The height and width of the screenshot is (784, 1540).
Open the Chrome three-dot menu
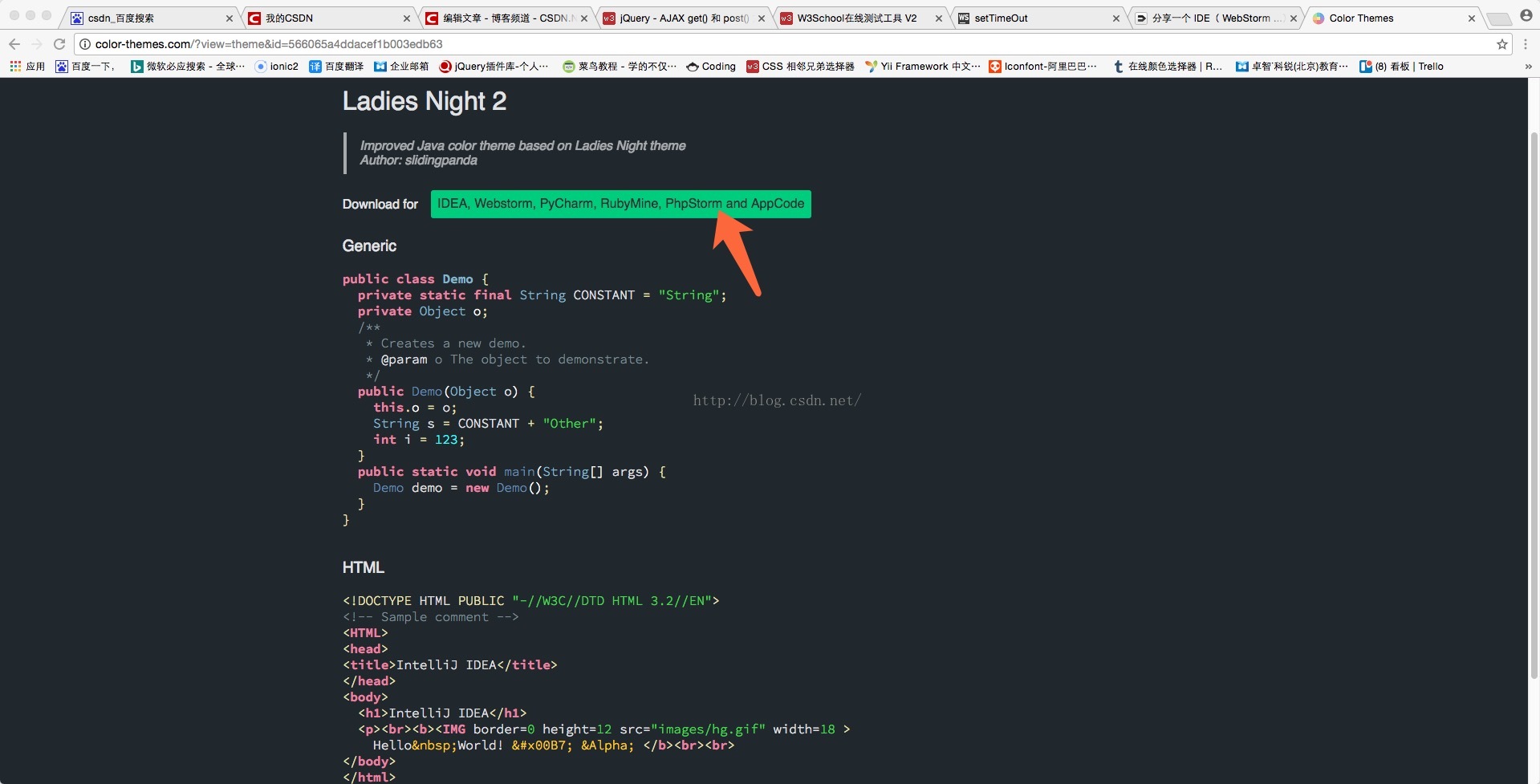[1526, 44]
